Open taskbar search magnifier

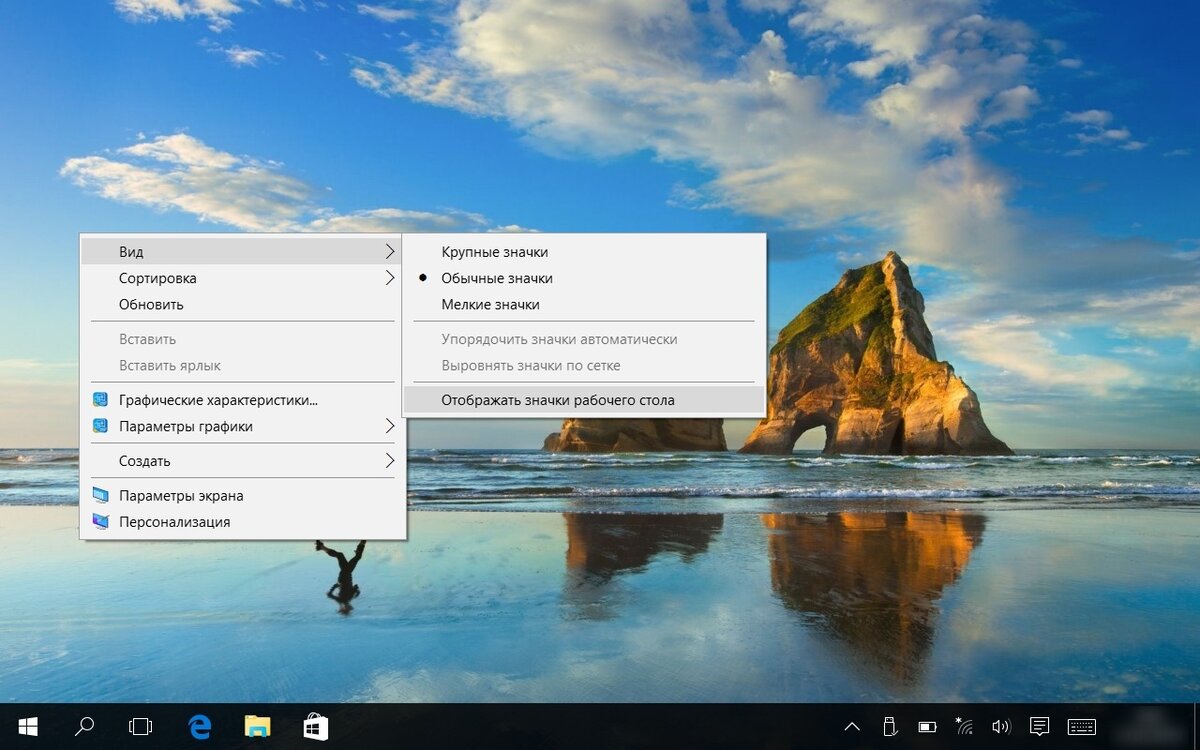[x=85, y=726]
